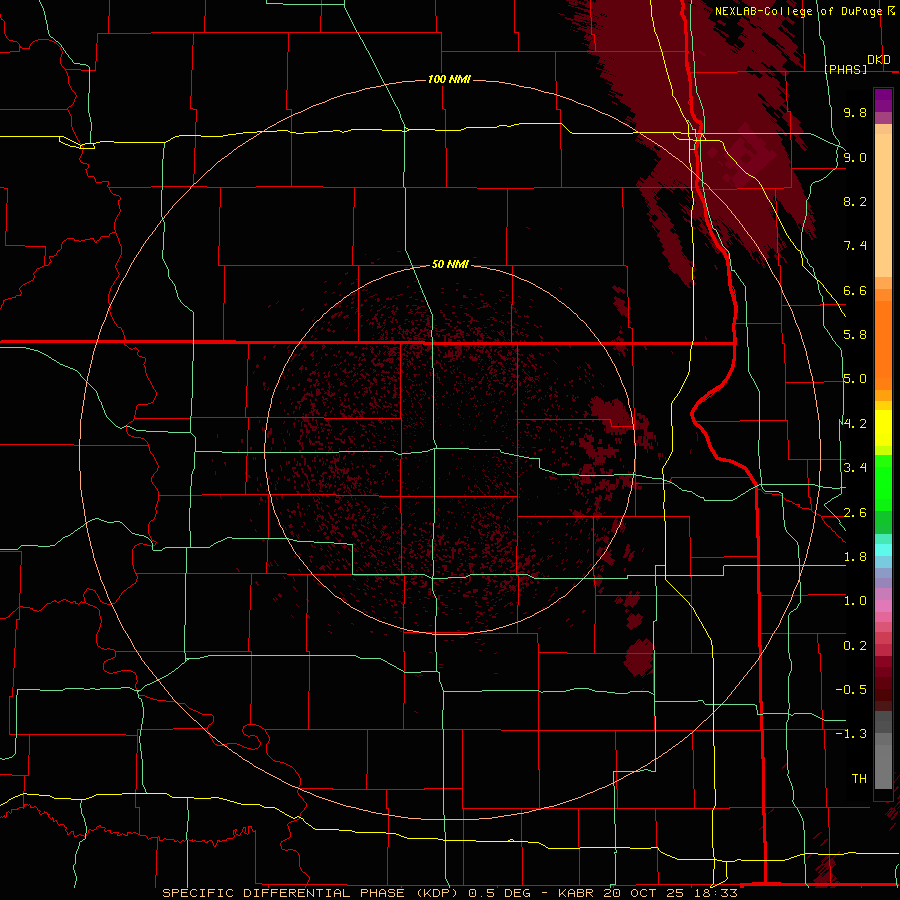
Task: Pick the gray segment at the scale bottom
Action: pyautogui.click(x=883, y=766)
